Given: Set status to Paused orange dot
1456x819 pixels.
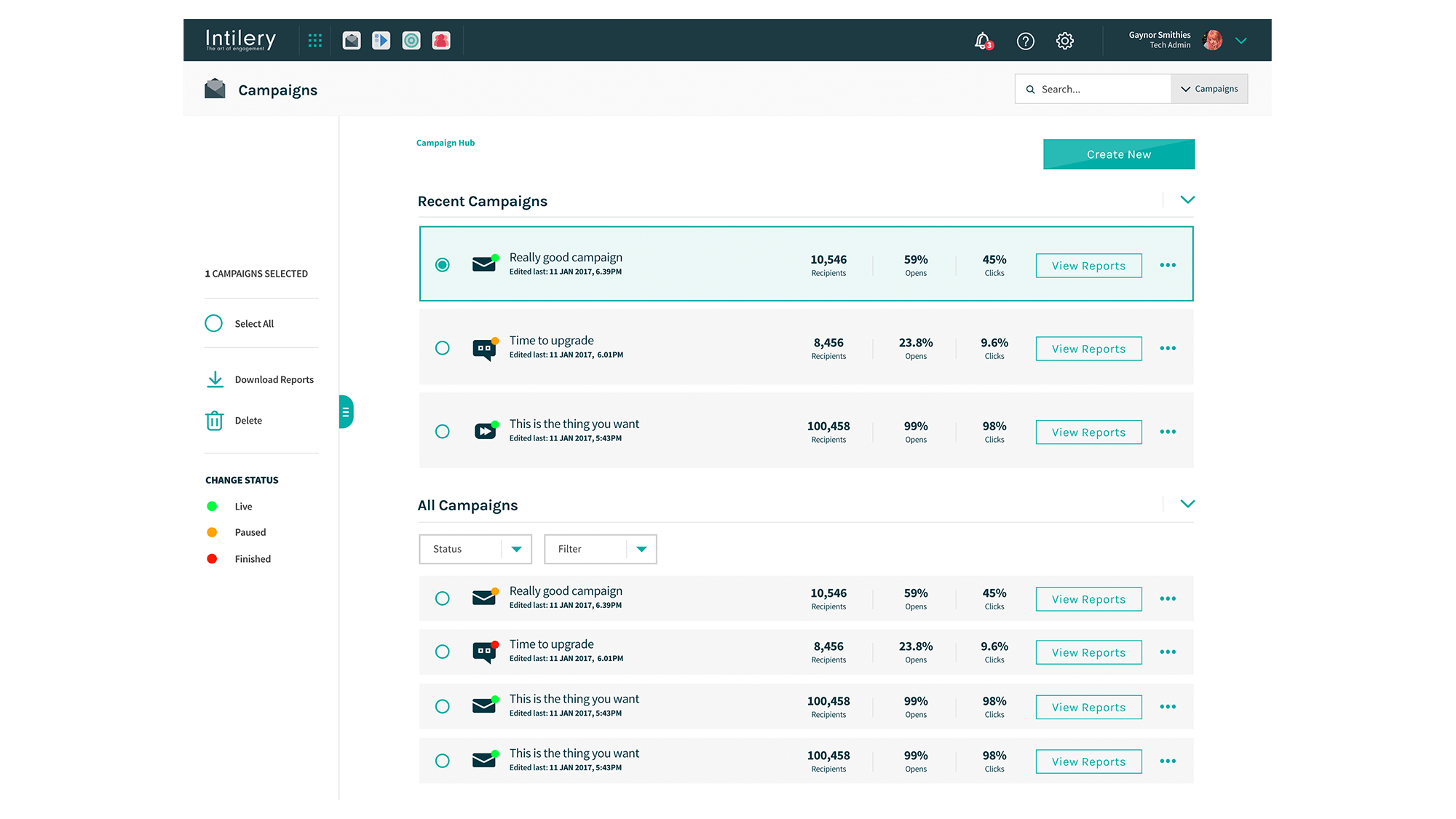Looking at the screenshot, I should pos(212,533).
